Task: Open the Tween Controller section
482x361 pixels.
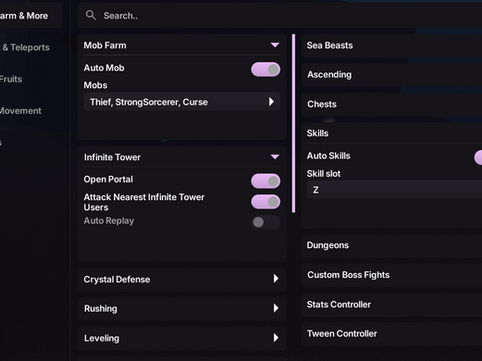Action: coord(392,334)
